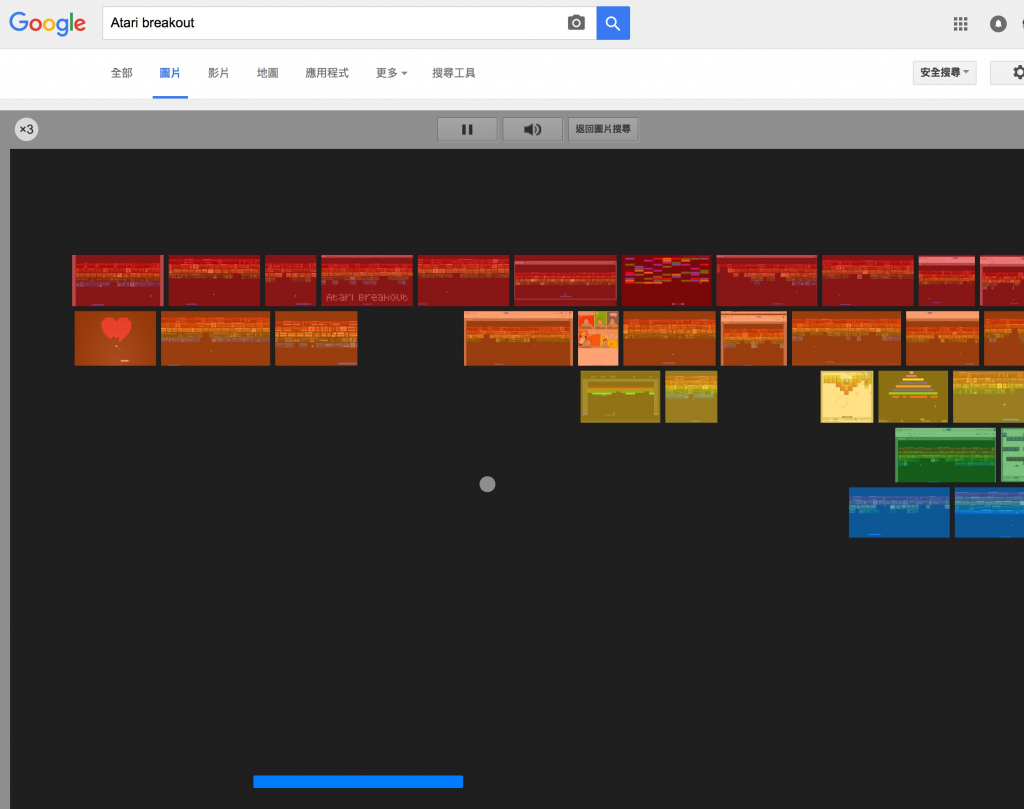Click the gray game ball
This screenshot has width=1024, height=809.
(487, 484)
